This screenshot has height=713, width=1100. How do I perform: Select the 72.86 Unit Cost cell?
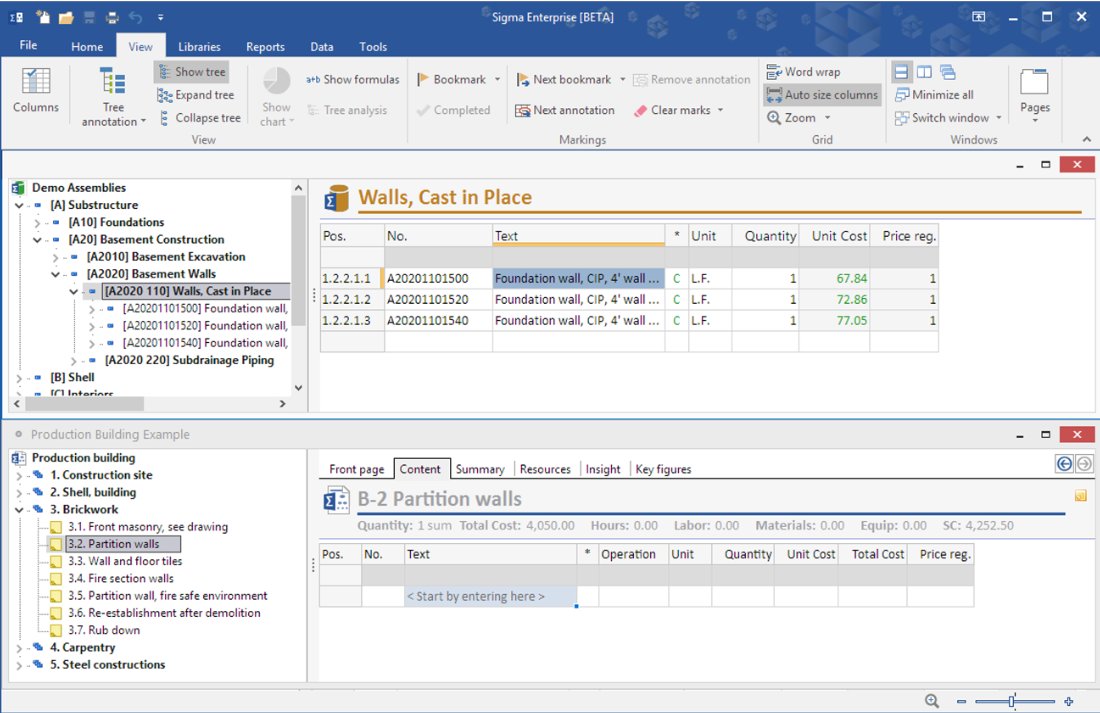click(834, 300)
